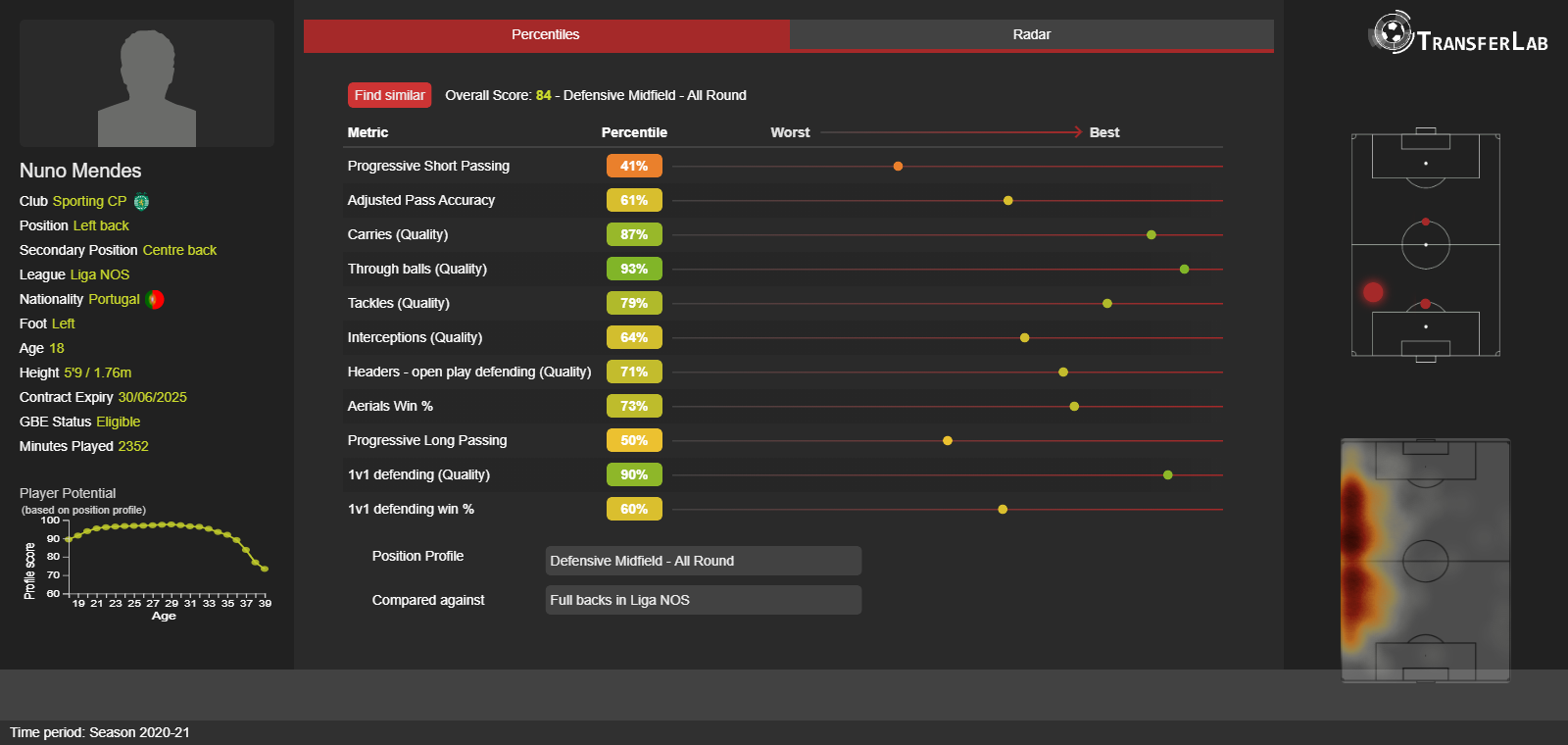The height and width of the screenshot is (745, 1568).
Task: Click the Through balls 93% slider dot
Action: [1184, 269]
